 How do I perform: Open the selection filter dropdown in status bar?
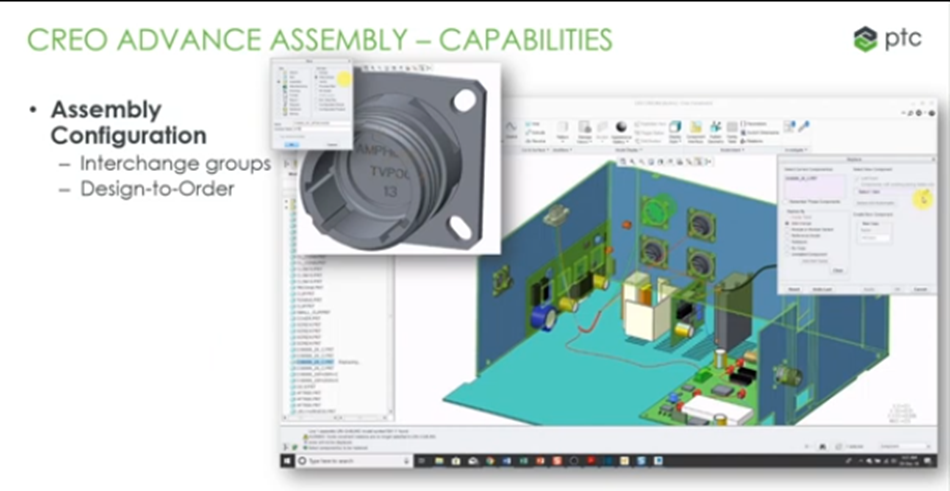click(905, 446)
